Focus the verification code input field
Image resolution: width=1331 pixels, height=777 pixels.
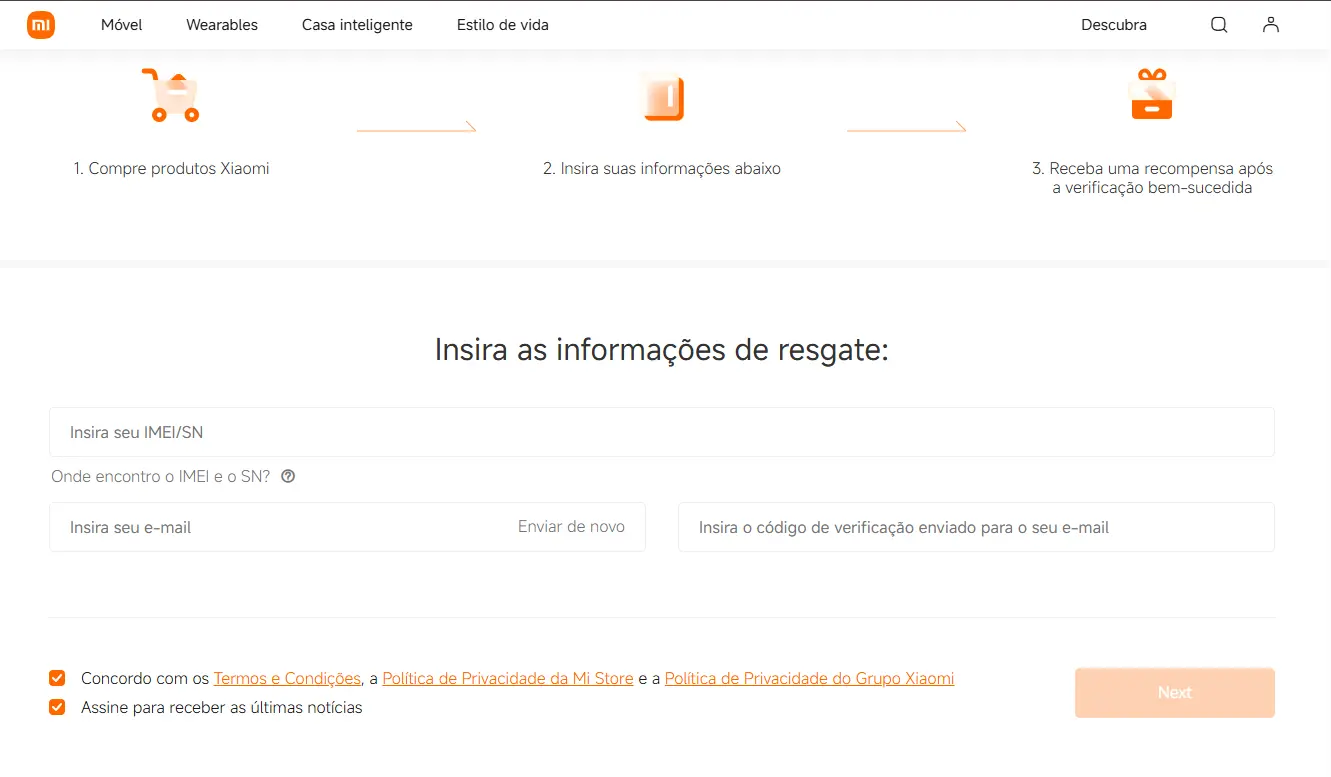pos(976,527)
